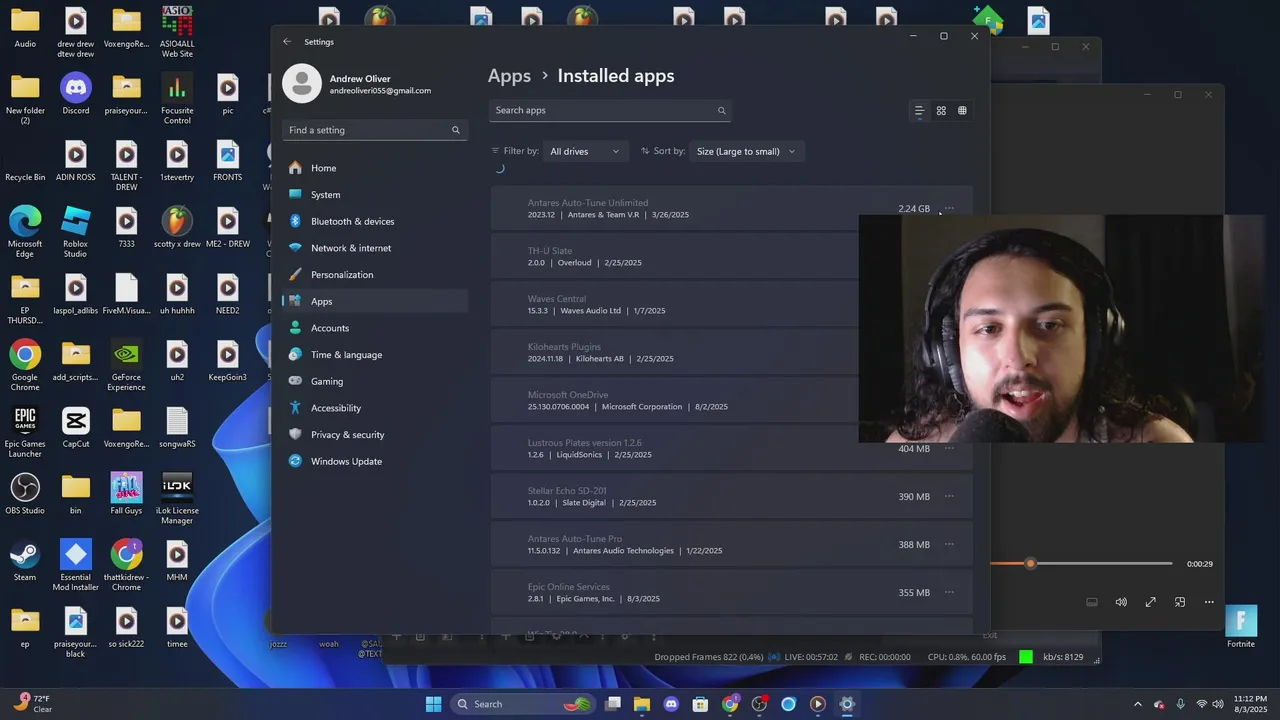Enable mini player in the media player
The width and height of the screenshot is (1280, 720).
pyautogui.click(x=1180, y=602)
